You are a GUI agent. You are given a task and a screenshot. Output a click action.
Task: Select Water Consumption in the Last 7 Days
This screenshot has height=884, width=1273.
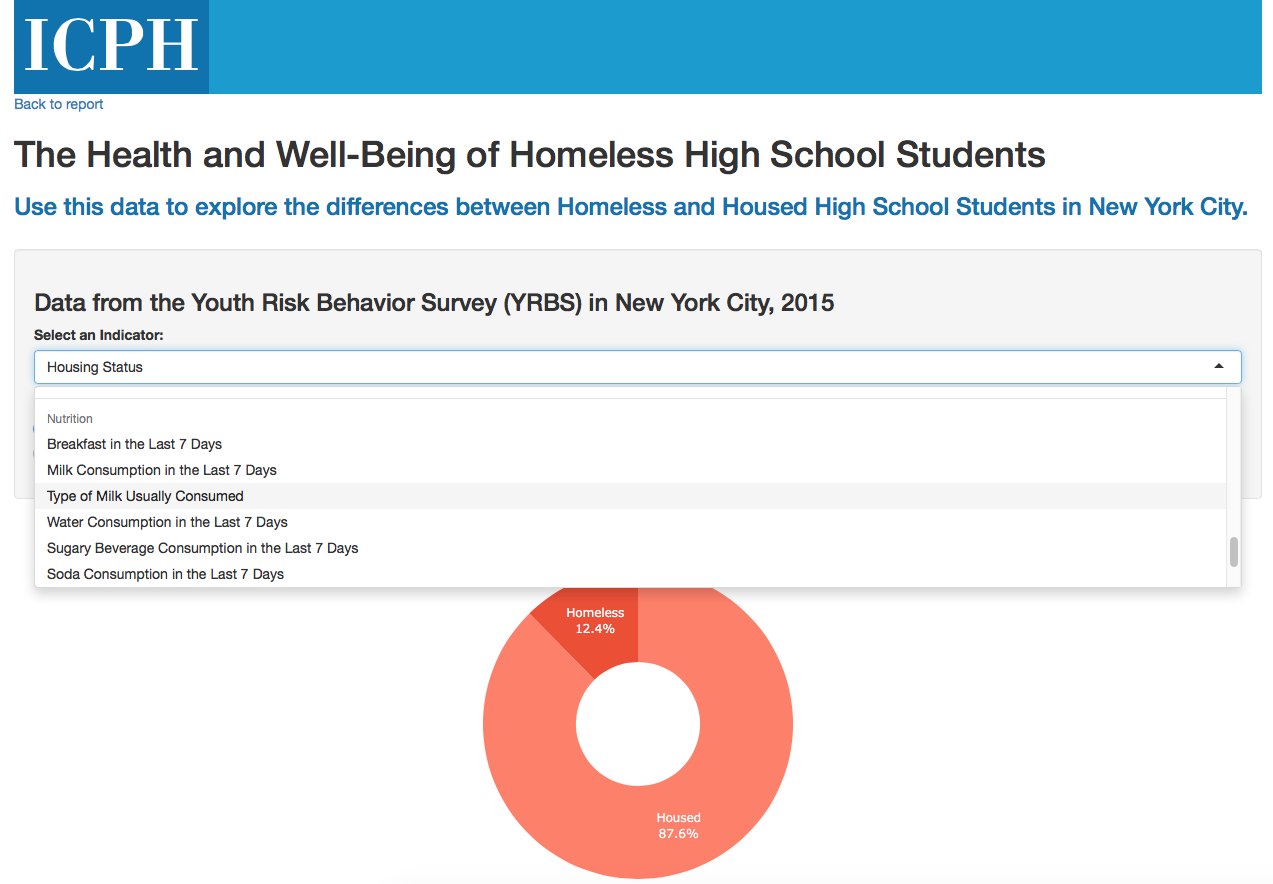tap(167, 522)
